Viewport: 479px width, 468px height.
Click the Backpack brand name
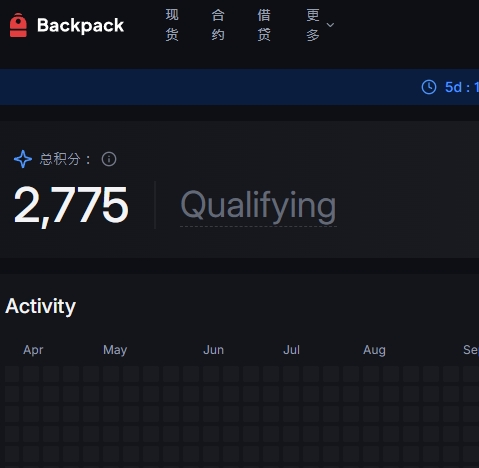coord(80,26)
